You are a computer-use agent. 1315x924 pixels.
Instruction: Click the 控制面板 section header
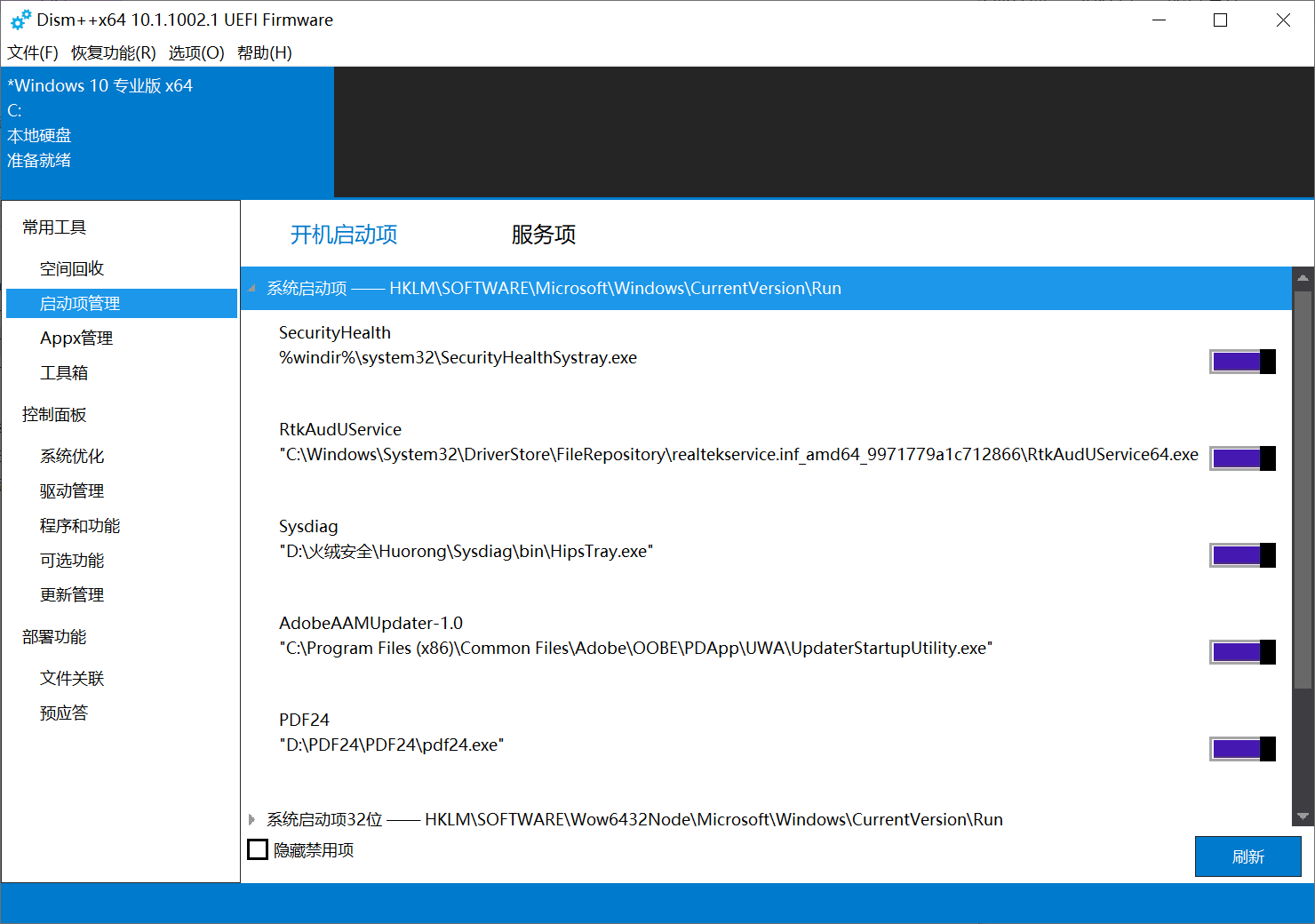click(x=54, y=415)
